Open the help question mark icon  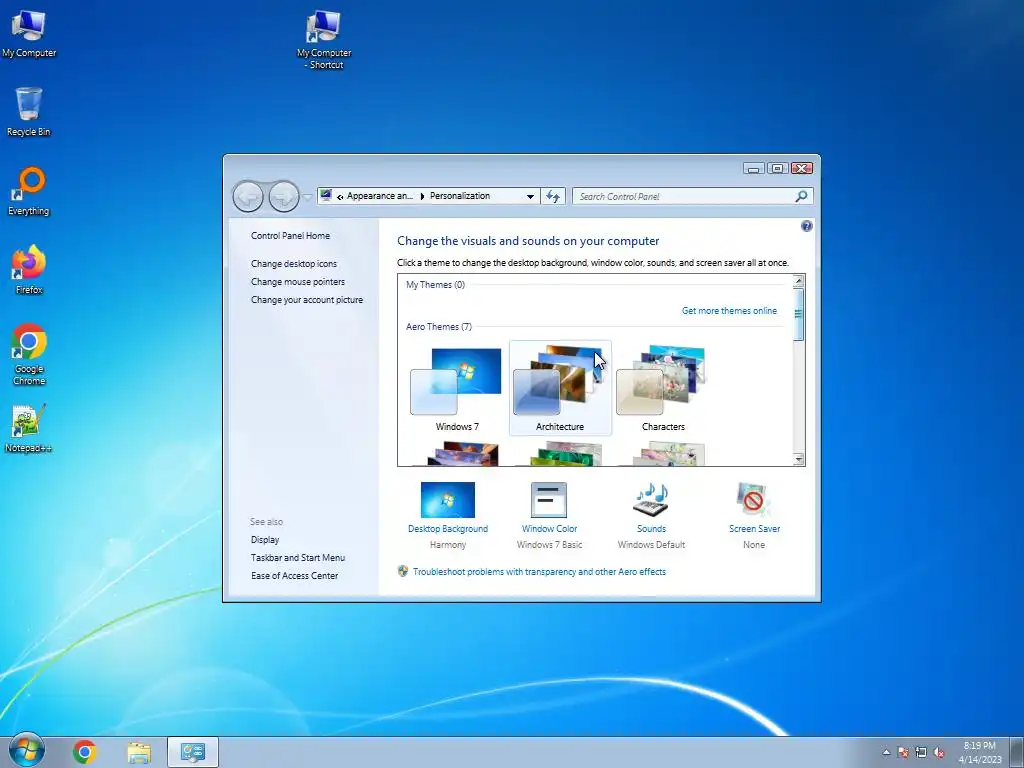point(807,226)
